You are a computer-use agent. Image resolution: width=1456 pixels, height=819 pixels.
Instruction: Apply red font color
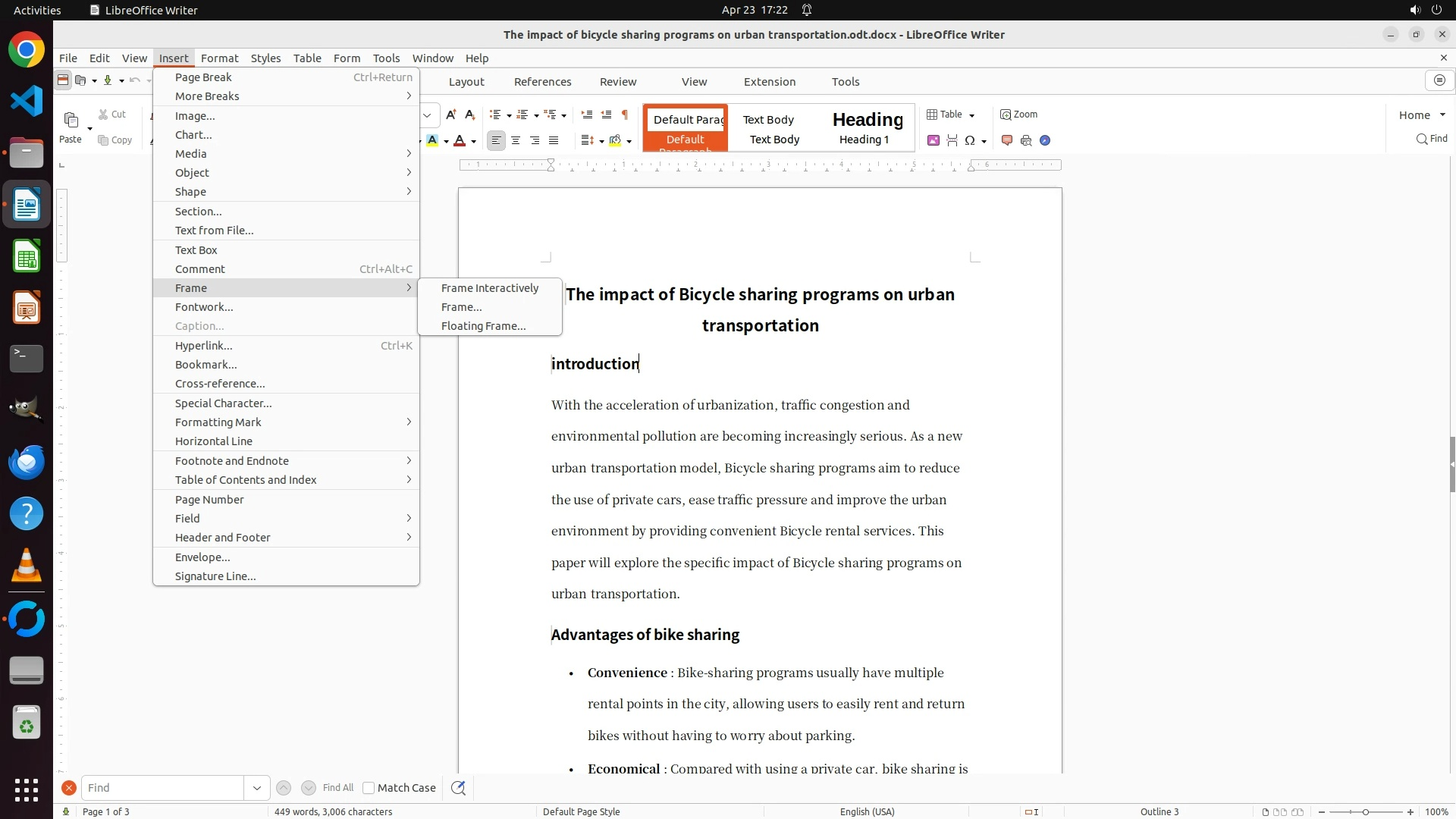pyautogui.click(x=460, y=140)
